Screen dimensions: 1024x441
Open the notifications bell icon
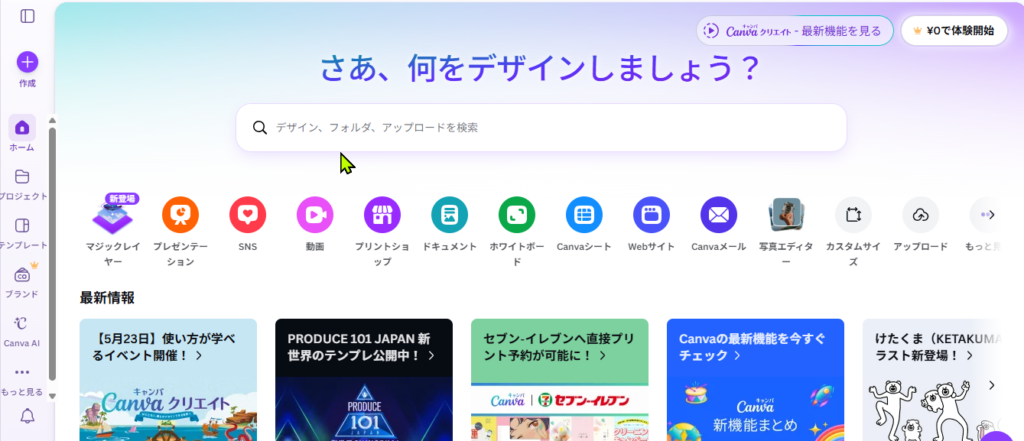click(27, 416)
